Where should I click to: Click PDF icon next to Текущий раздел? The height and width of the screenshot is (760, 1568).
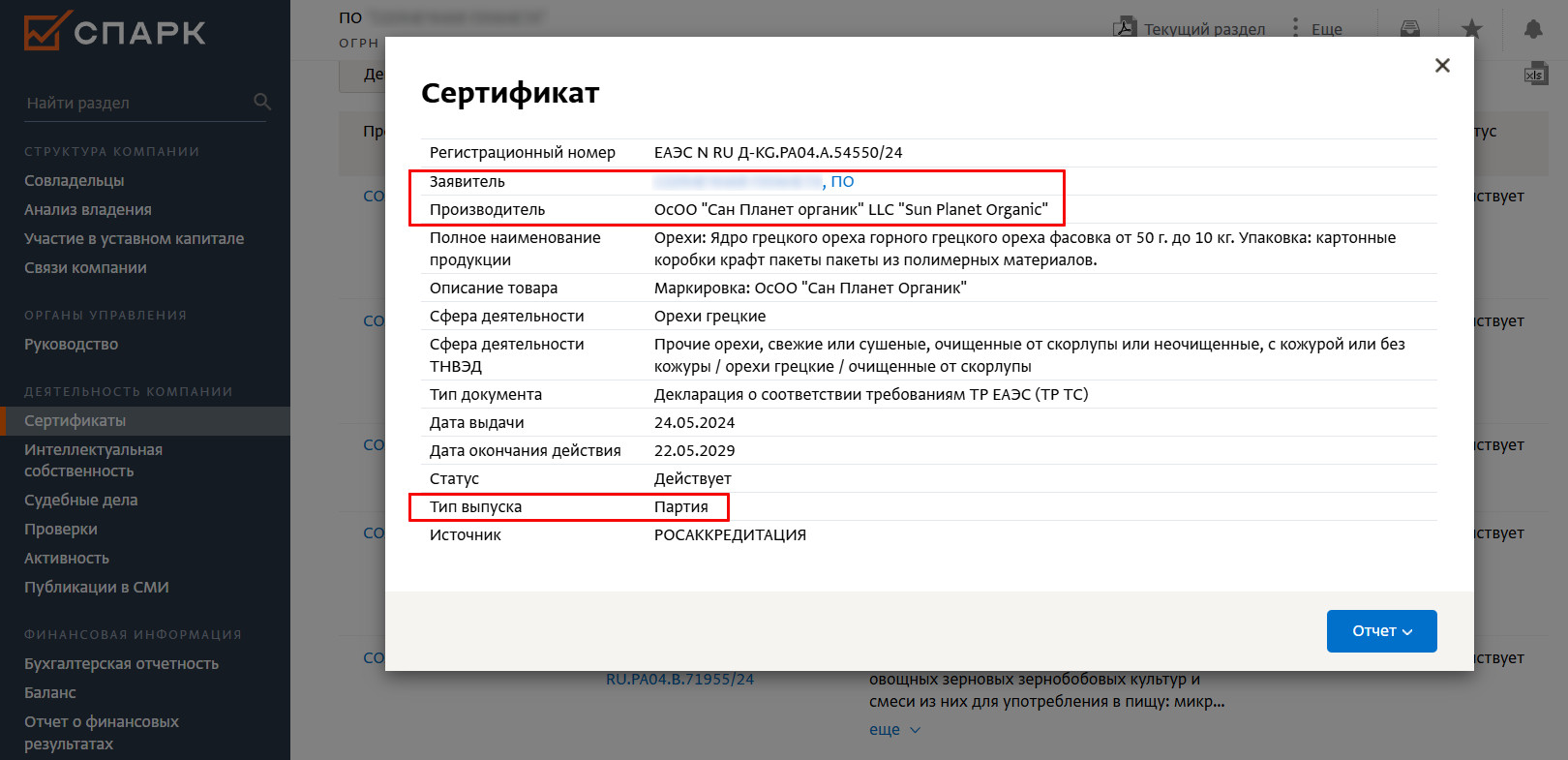coord(1124,27)
